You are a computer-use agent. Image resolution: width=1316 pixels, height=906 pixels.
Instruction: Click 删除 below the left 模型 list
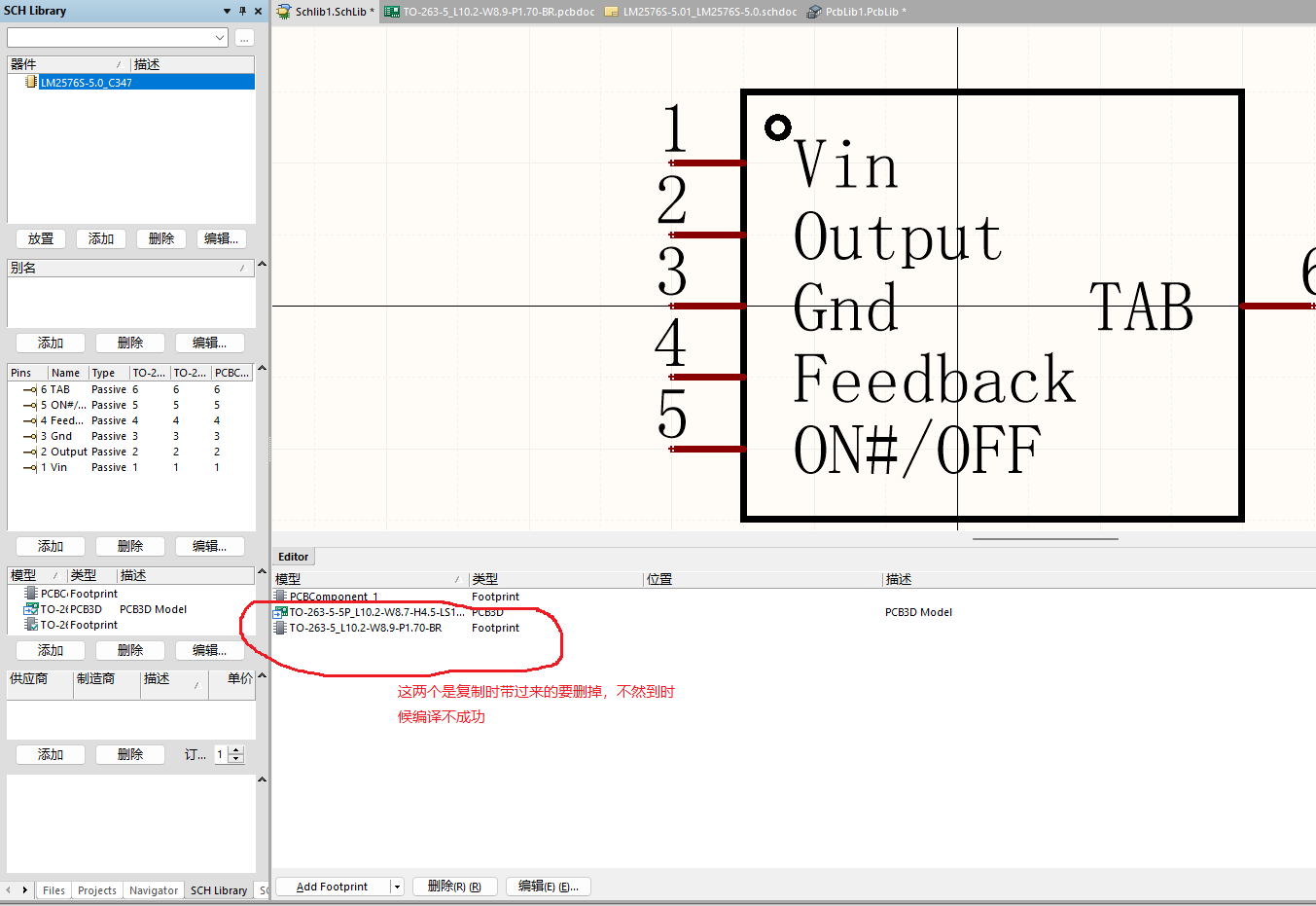click(130, 650)
